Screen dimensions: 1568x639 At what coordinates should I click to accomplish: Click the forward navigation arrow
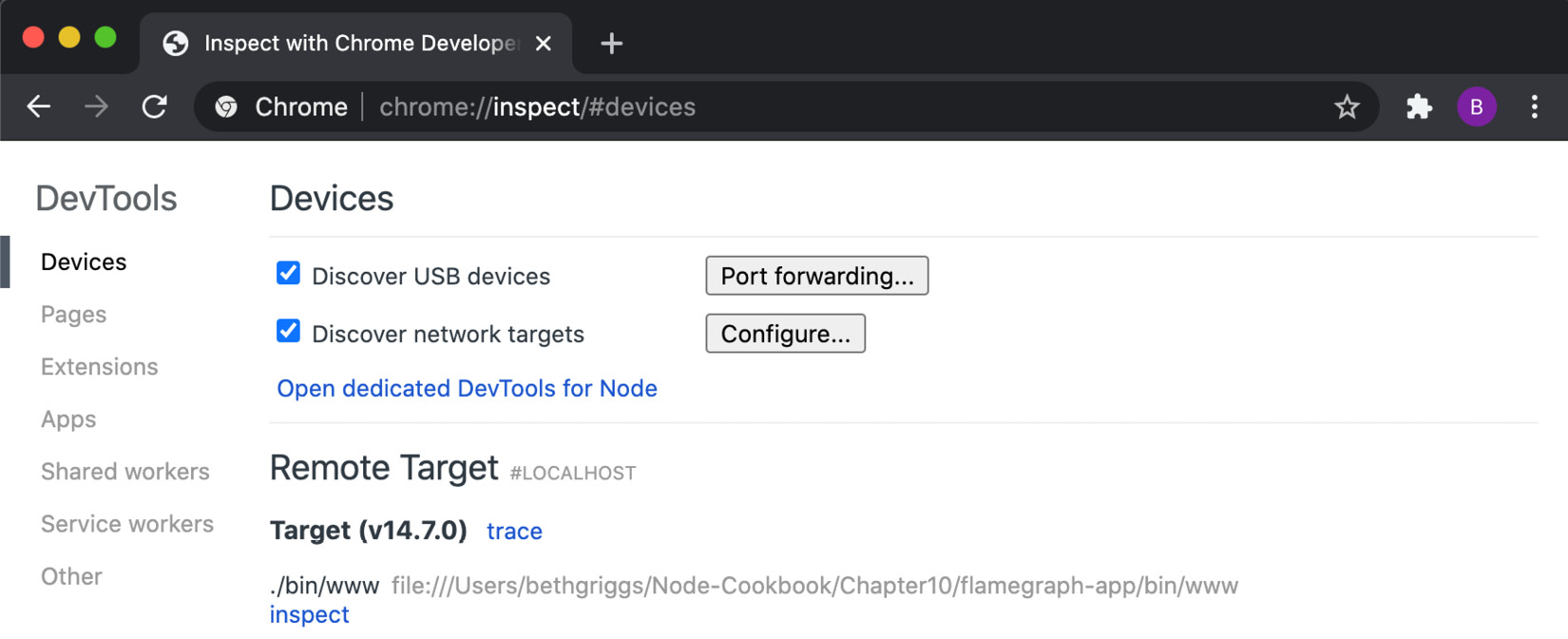pos(96,106)
